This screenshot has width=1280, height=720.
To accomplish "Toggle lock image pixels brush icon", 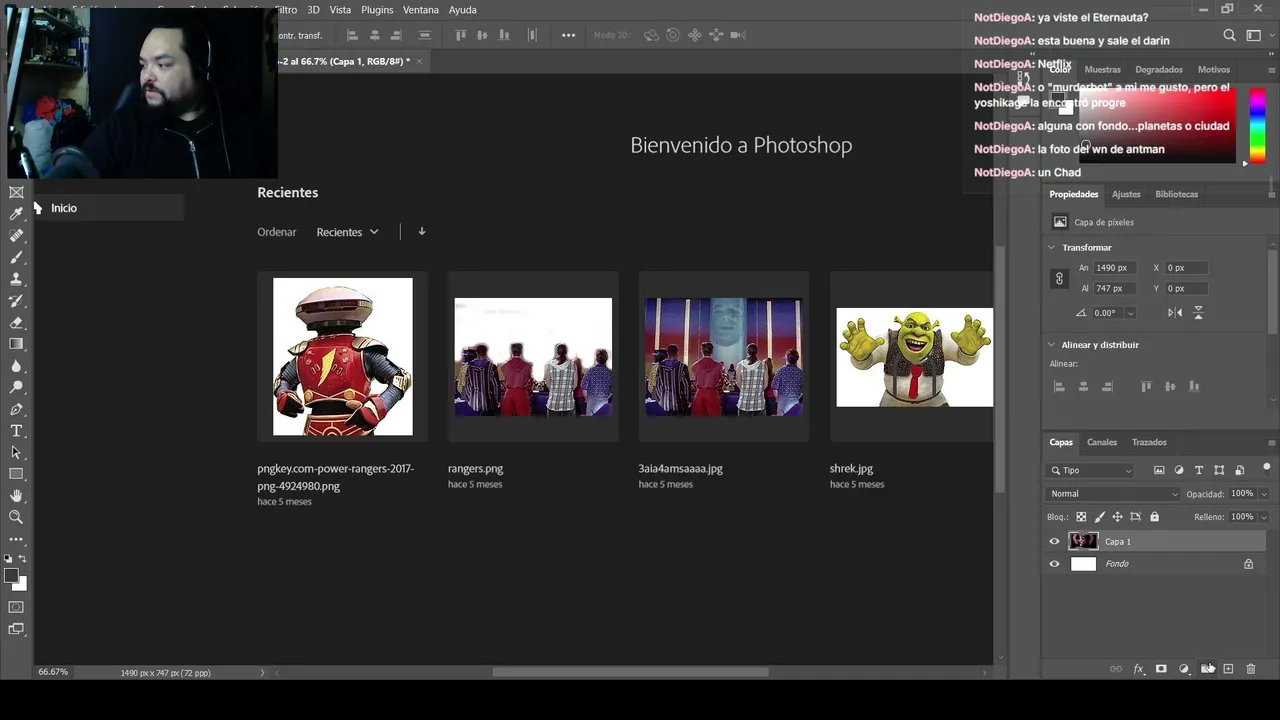I will (x=1100, y=517).
